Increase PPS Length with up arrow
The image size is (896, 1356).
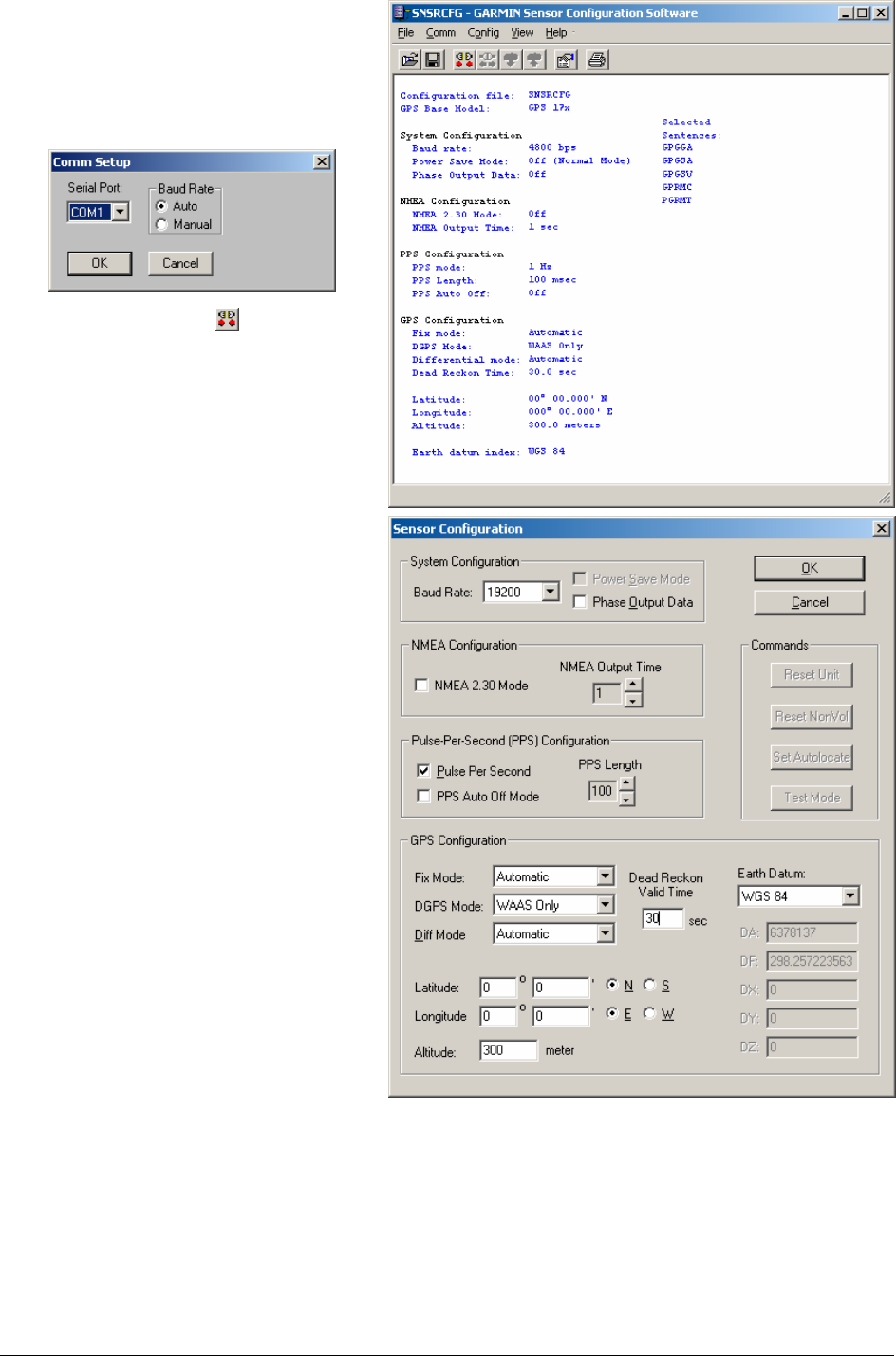click(x=626, y=784)
